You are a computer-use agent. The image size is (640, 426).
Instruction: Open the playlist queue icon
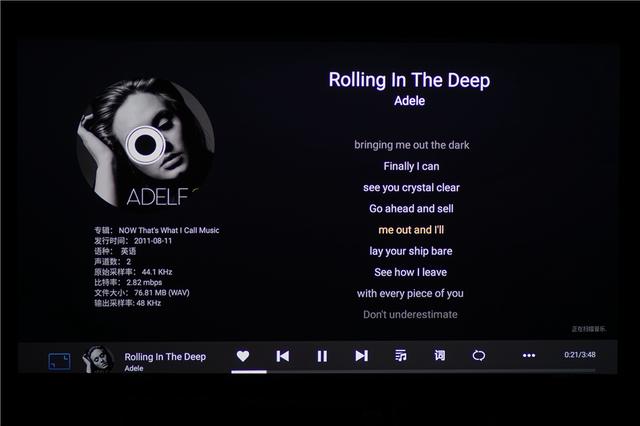pos(400,356)
